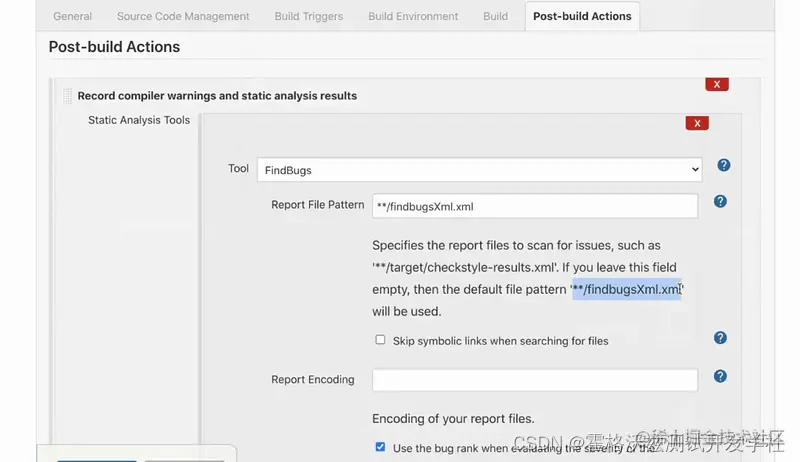Image resolution: width=800 pixels, height=462 pixels.
Task: Show help for Report Encoding field
Action: [x=720, y=376]
